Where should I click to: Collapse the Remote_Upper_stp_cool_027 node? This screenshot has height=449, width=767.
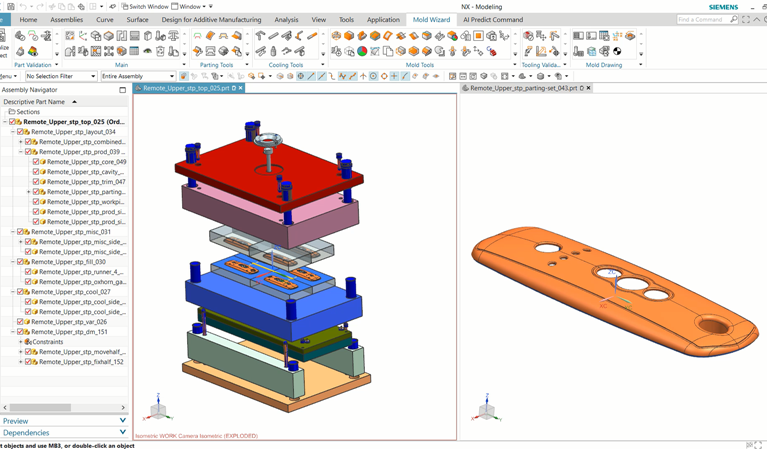(x=13, y=292)
